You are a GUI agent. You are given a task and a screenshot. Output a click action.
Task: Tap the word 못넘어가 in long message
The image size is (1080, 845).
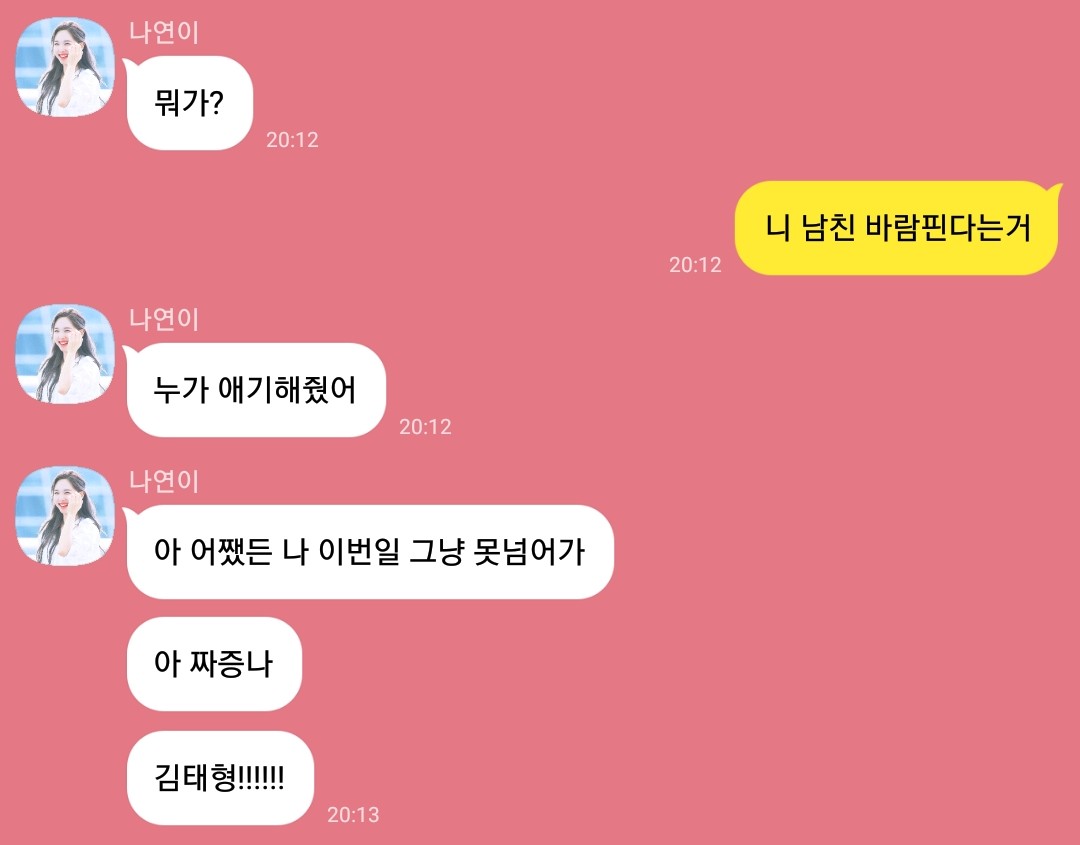(x=530, y=552)
